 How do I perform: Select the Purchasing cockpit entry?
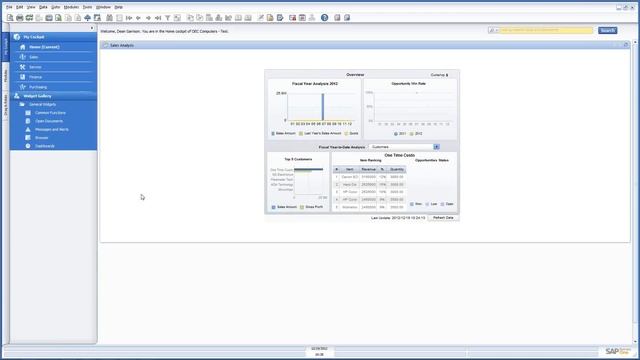(38, 87)
